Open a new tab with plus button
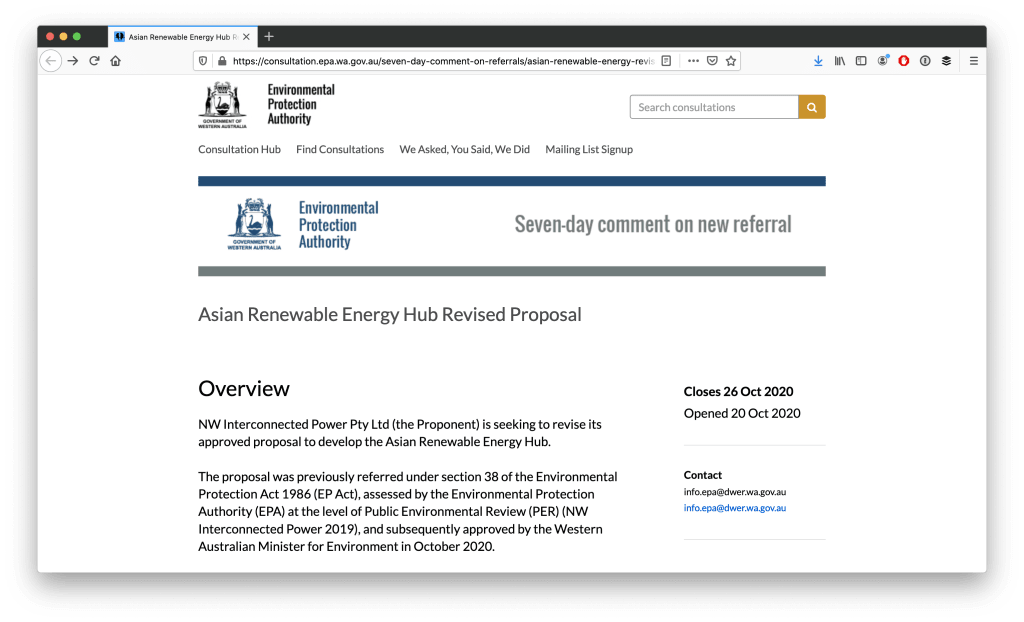 [x=269, y=37]
